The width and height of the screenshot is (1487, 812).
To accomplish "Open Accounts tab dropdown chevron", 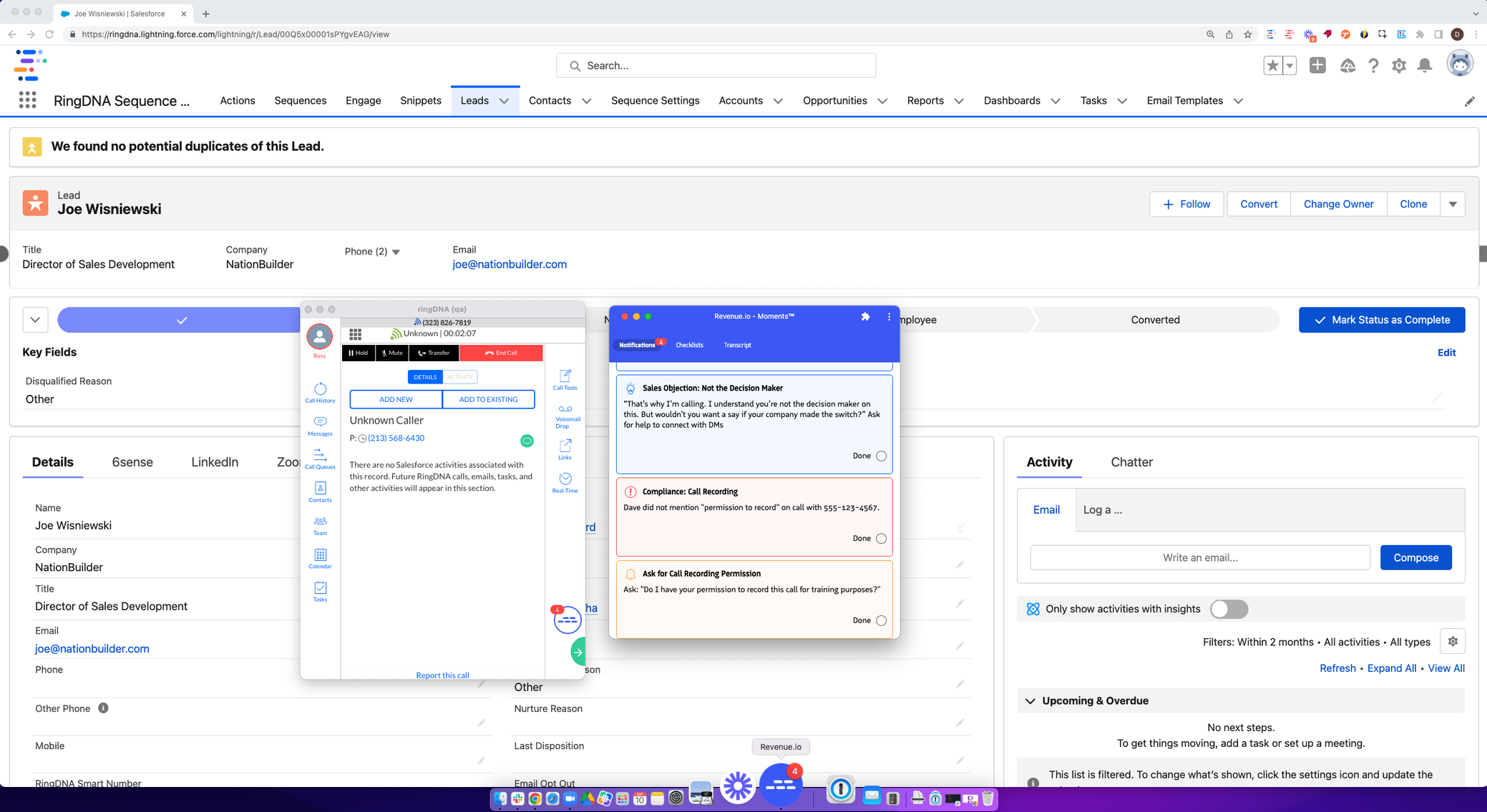I will 778,102.
